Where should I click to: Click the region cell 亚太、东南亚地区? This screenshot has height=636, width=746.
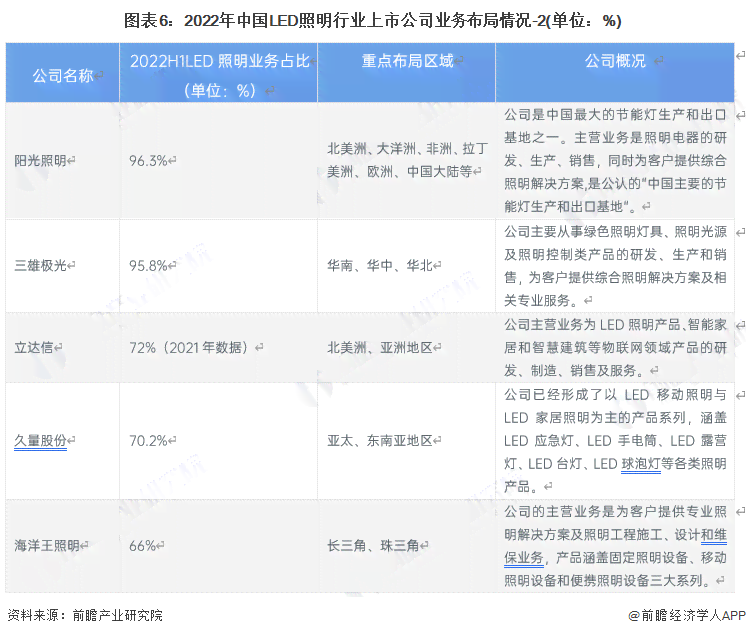click(380, 441)
